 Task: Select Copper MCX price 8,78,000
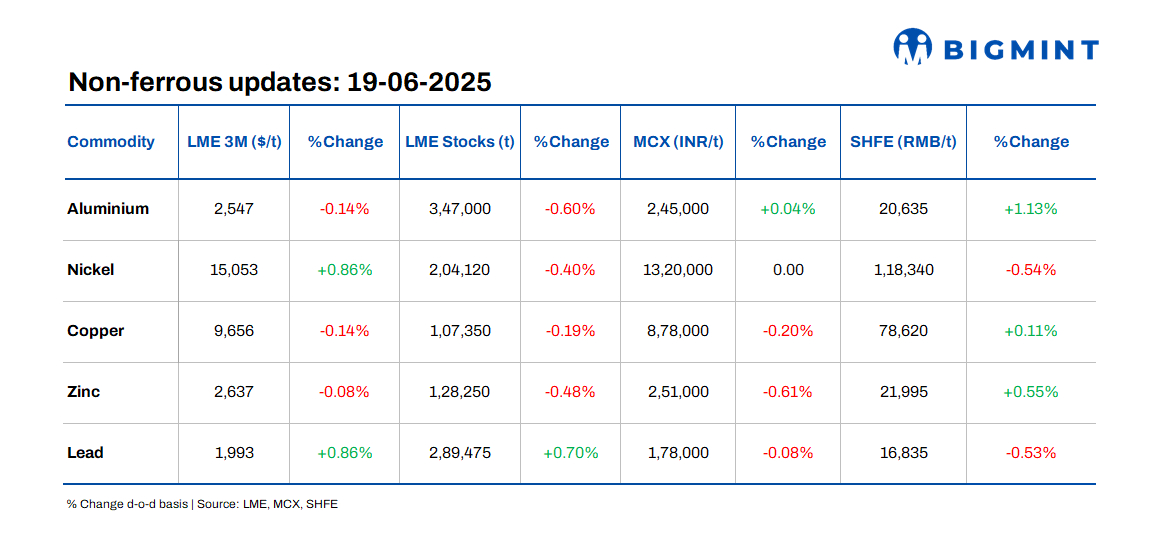tap(678, 331)
